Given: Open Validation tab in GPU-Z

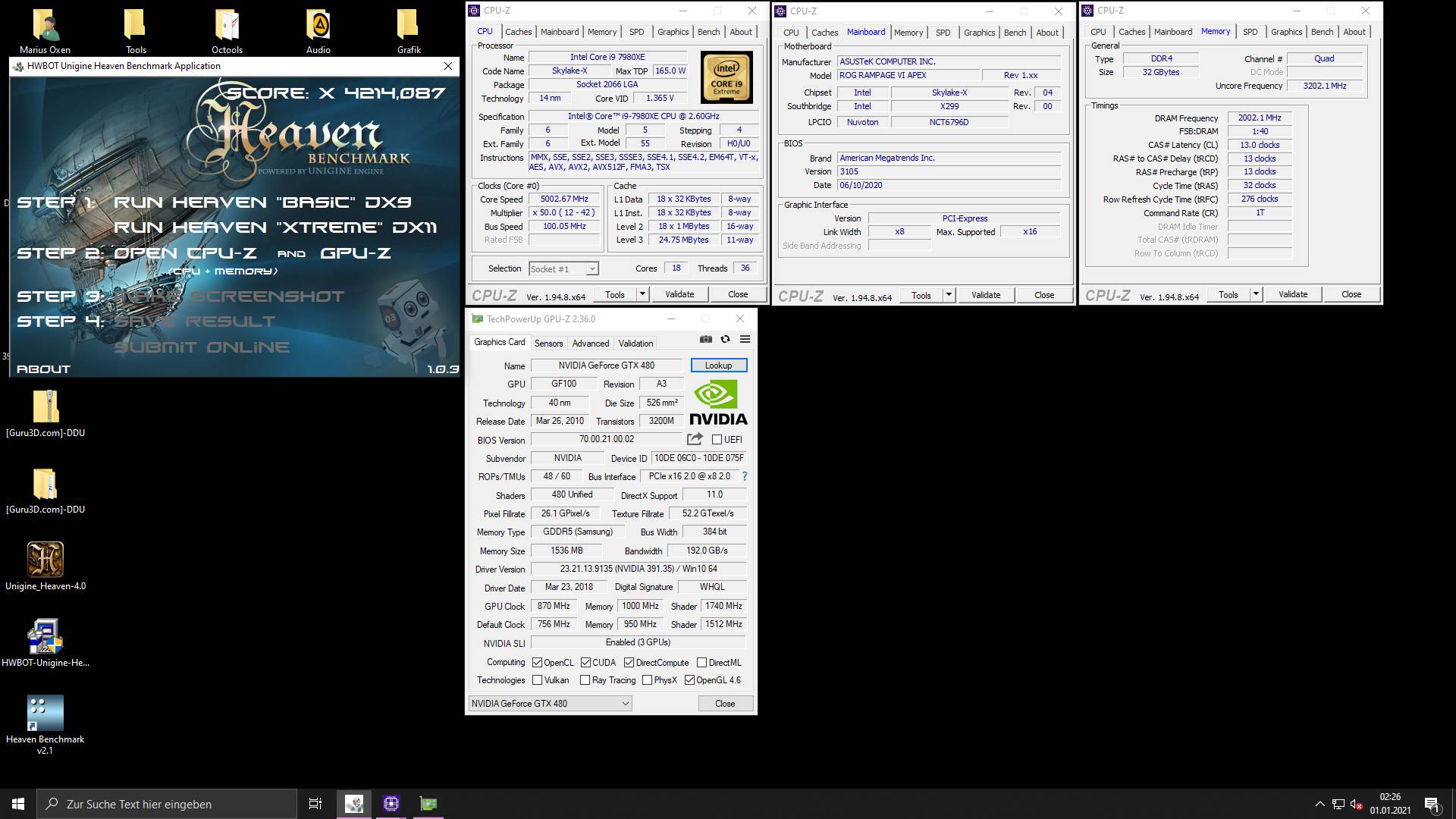Looking at the screenshot, I should point(635,343).
